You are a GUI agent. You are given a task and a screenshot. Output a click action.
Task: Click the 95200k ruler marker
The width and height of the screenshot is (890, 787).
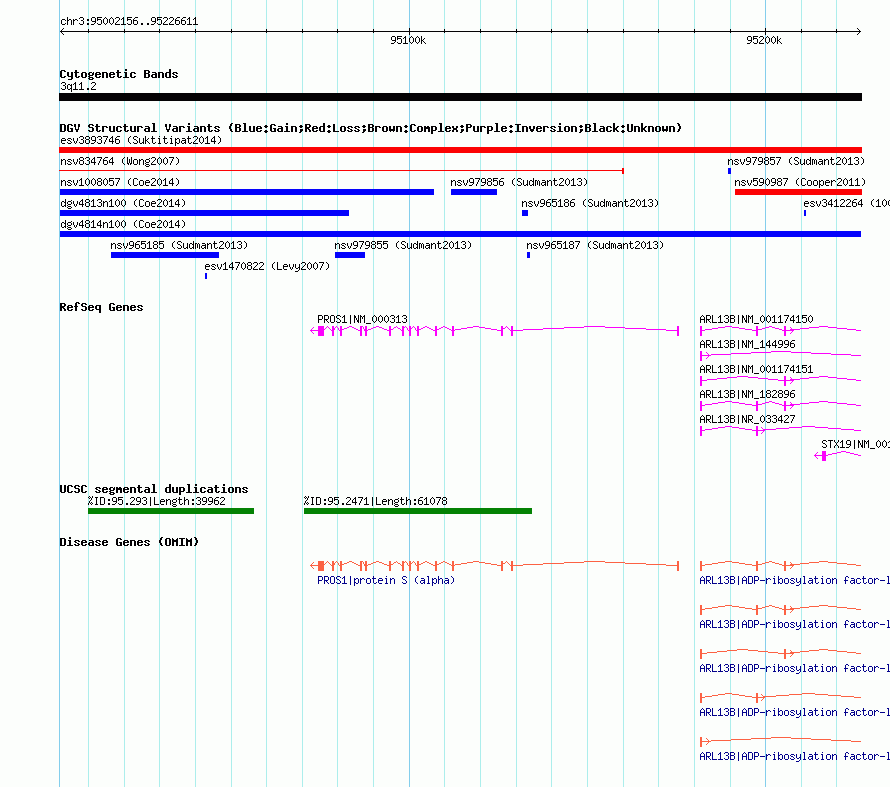point(764,40)
